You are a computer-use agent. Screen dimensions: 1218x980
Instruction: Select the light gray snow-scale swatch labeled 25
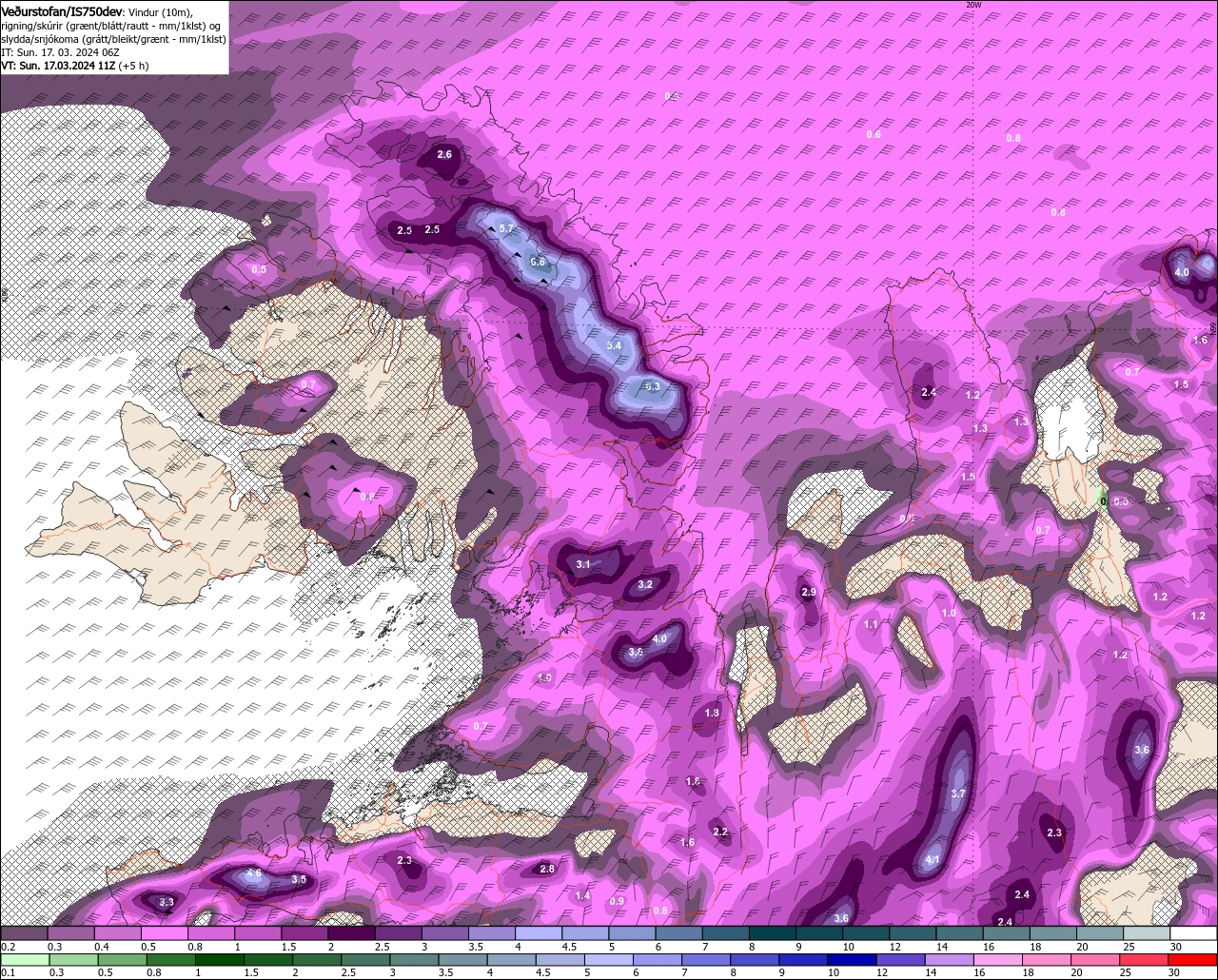(x=1148, y=933)
